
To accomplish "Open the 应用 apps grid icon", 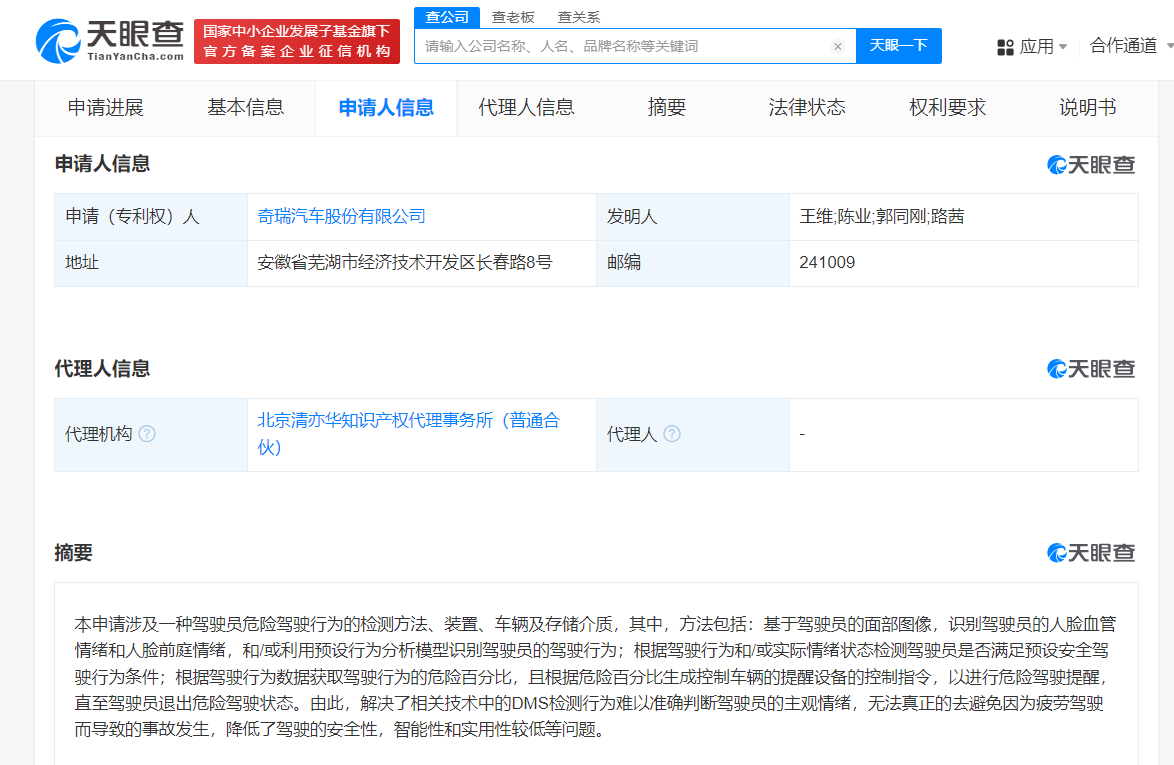I will tap(1005, 47).
